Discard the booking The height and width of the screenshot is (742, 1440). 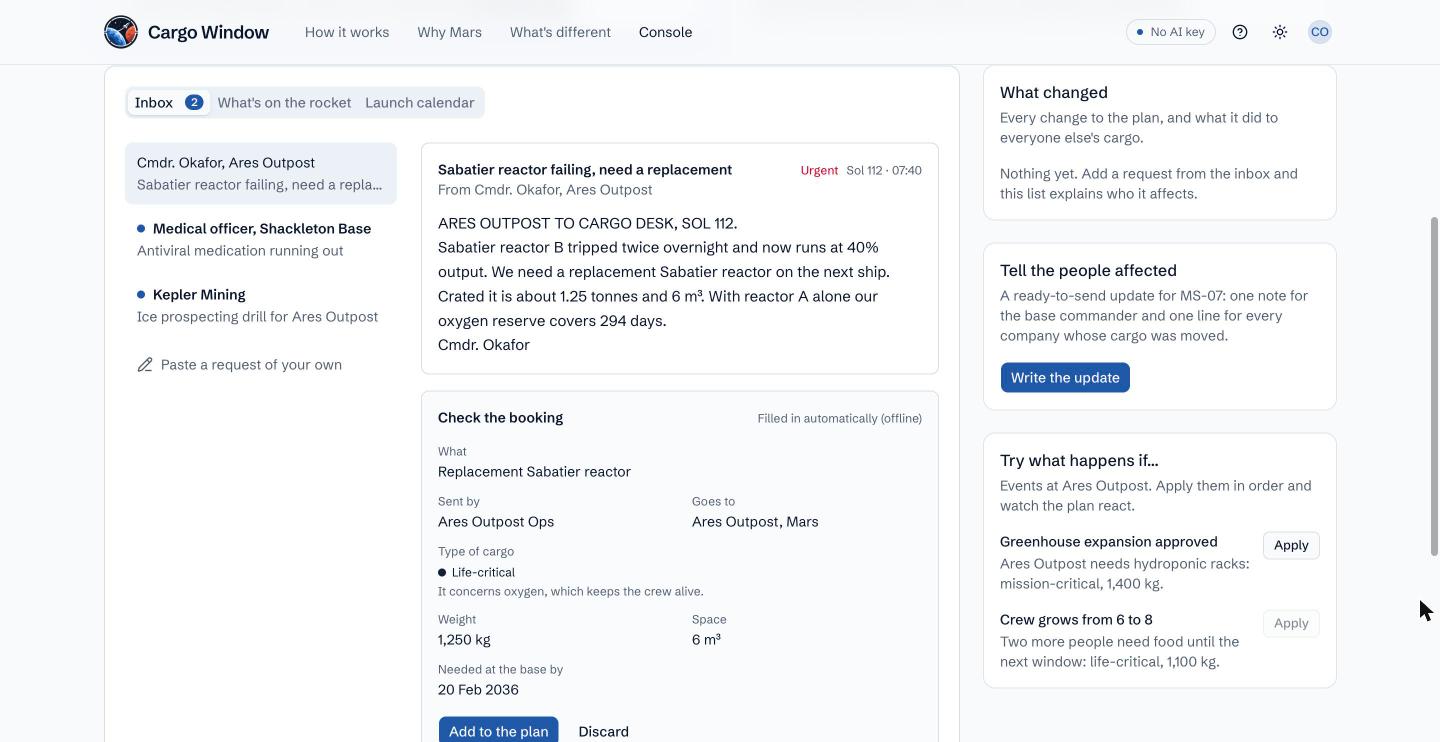tap(604, 731)
